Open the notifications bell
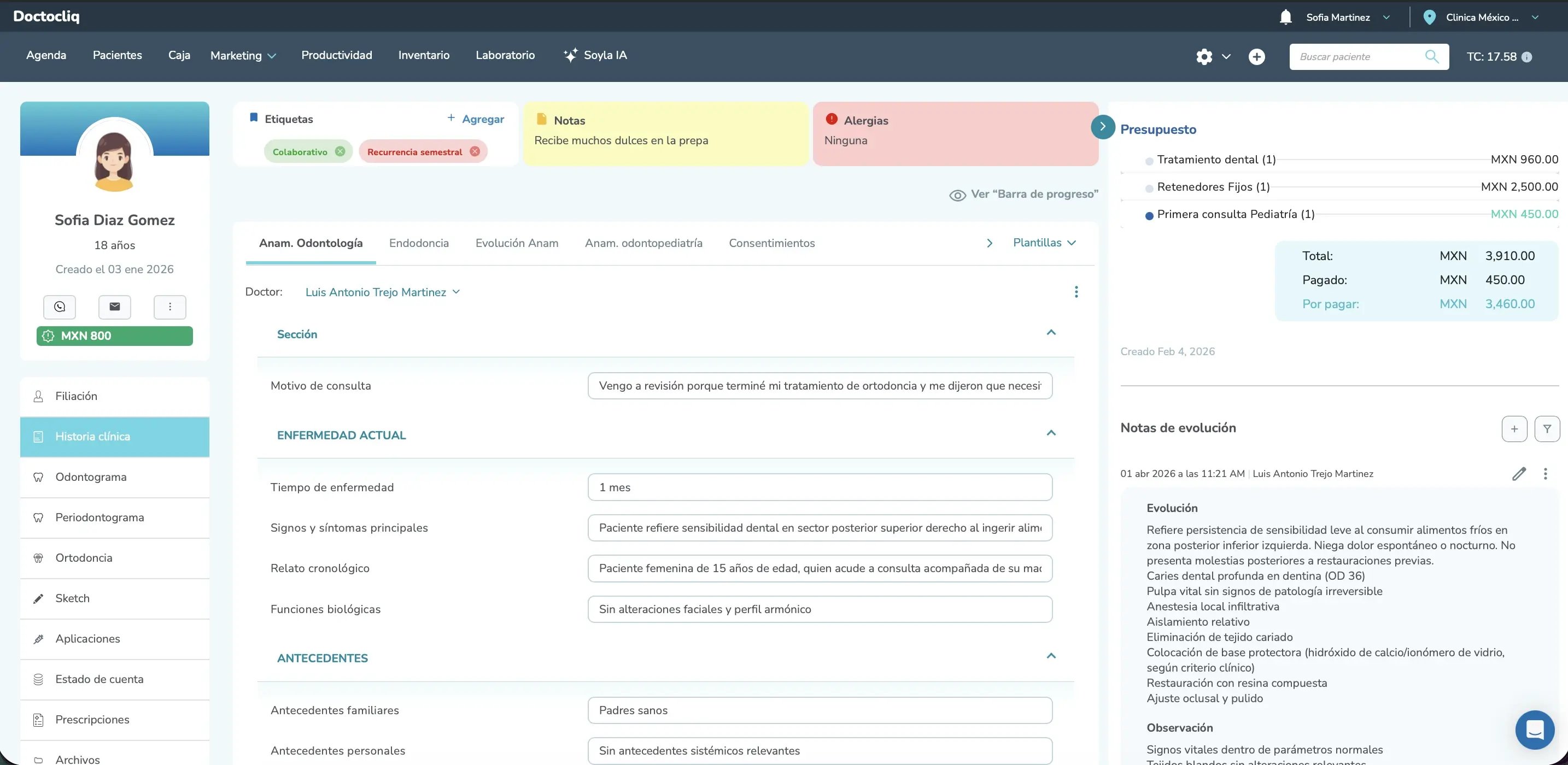 (1285, 17)
